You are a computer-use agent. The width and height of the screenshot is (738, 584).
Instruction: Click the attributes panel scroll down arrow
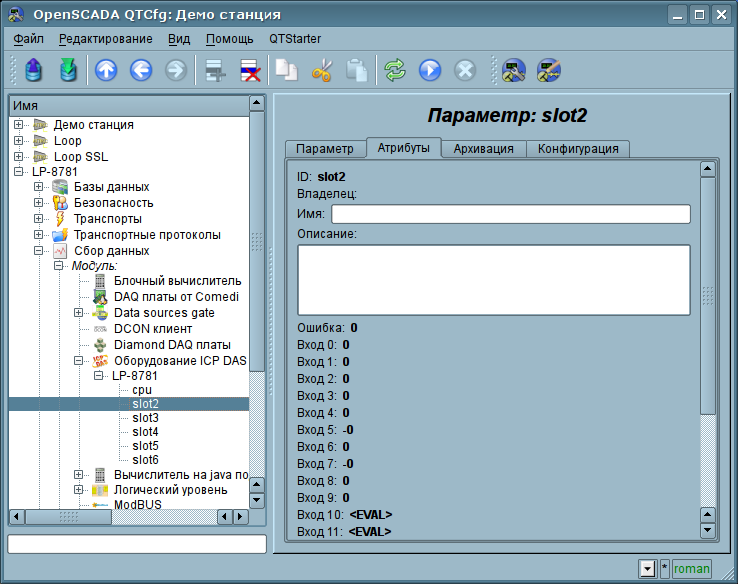(708, 530)
